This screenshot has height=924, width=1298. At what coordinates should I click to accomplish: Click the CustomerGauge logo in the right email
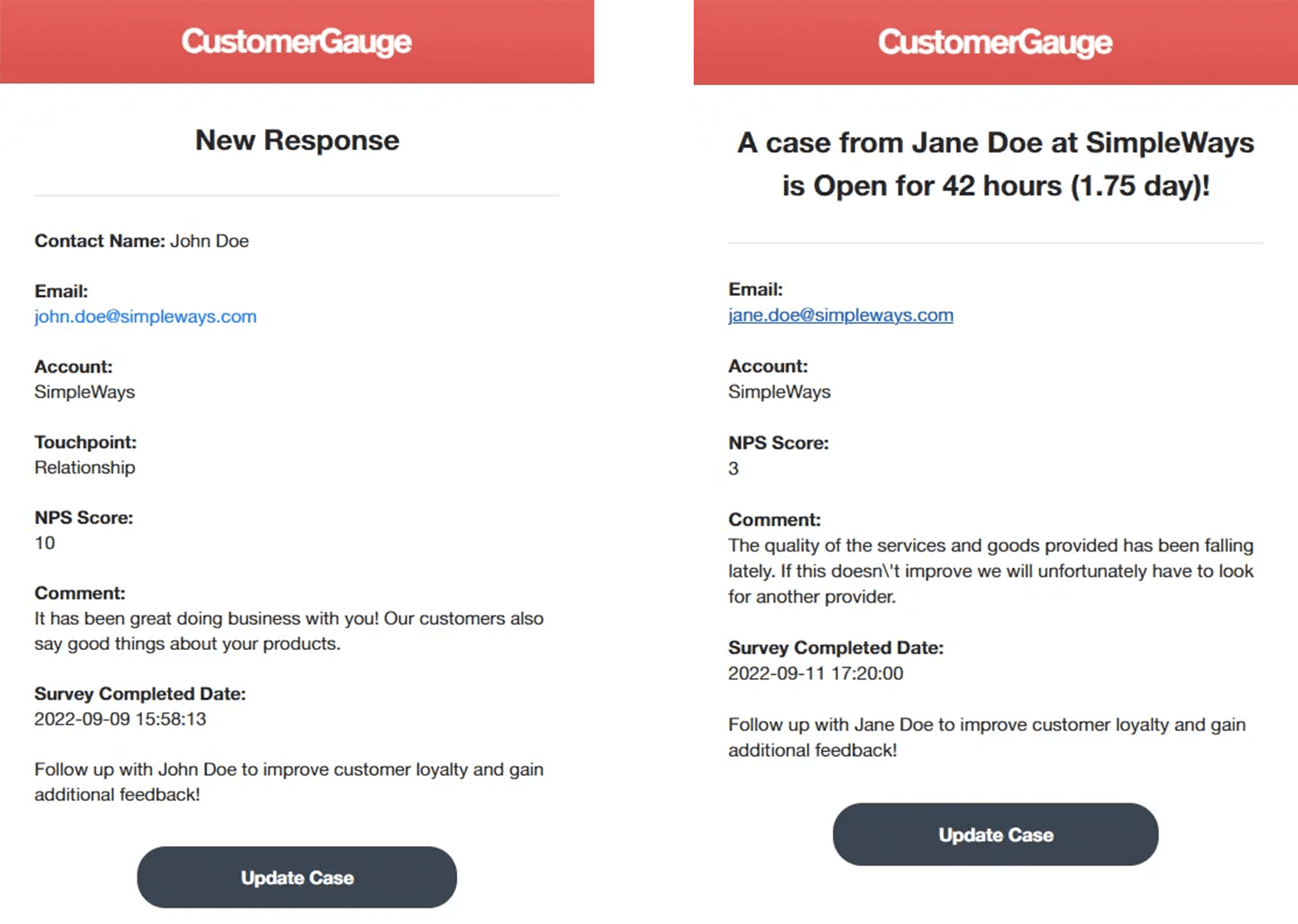tap(995, 42)
